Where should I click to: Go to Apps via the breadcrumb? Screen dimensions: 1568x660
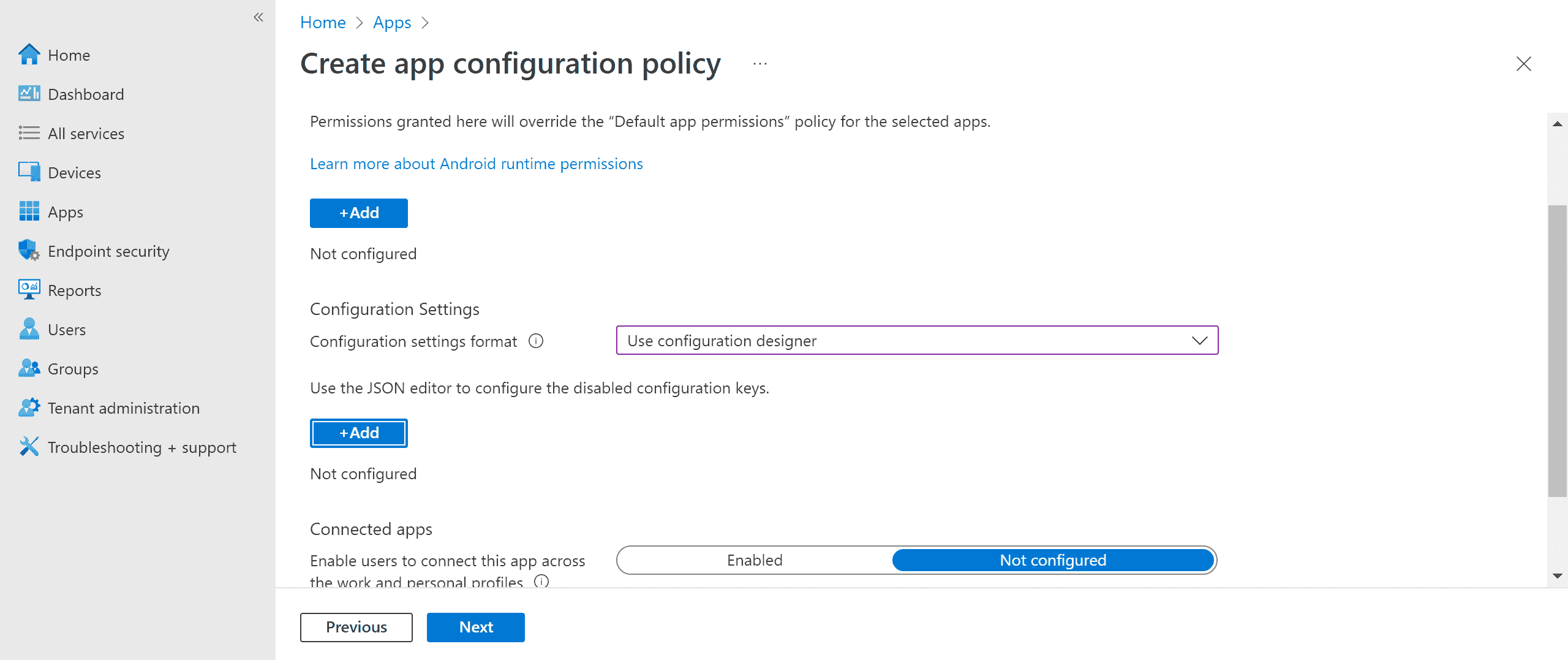point(392,22)
